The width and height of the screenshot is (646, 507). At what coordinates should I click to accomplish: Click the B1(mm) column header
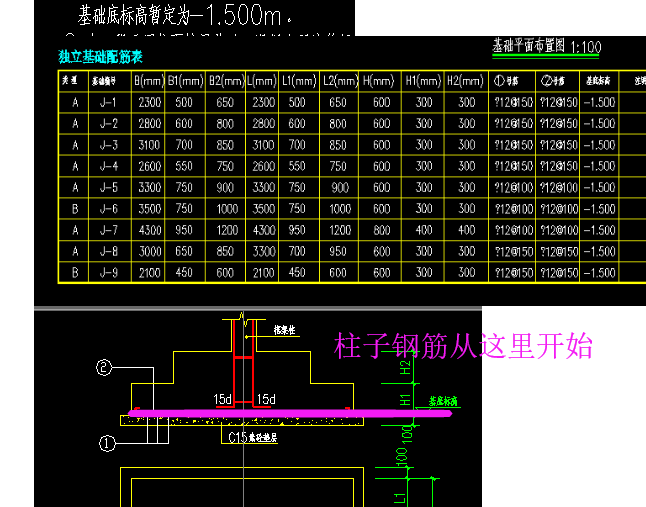[x=185, y=81]
